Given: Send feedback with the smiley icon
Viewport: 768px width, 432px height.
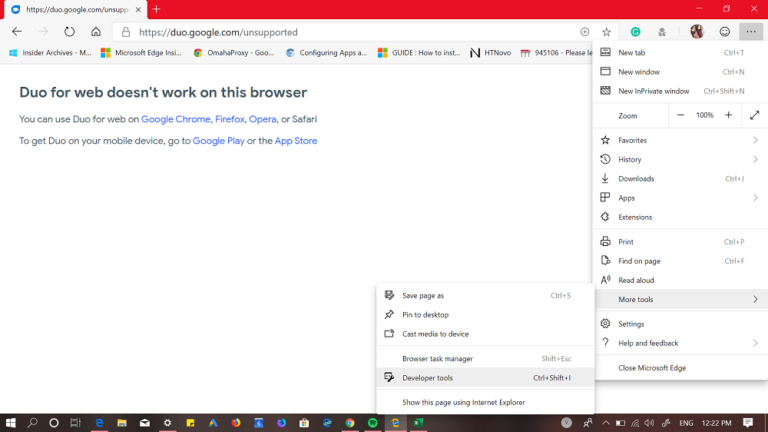Looking at the screenshot, I should (724, 32).
